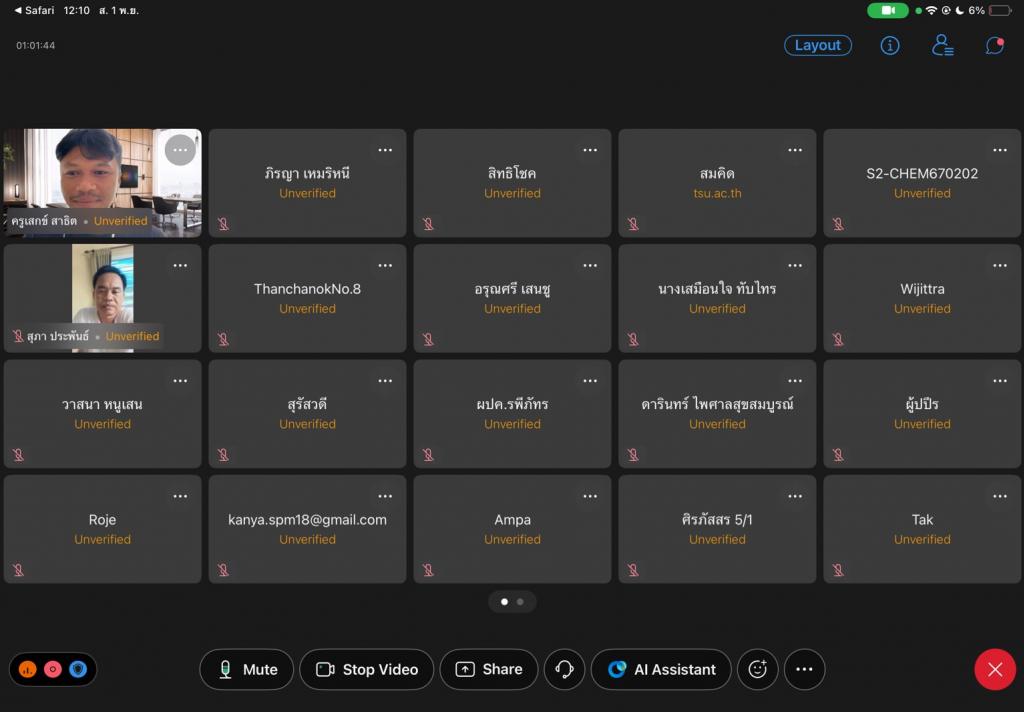This screenshot has height=712, width=1024.
Task: Stop the video camera
Action: (x=366, y=670)
